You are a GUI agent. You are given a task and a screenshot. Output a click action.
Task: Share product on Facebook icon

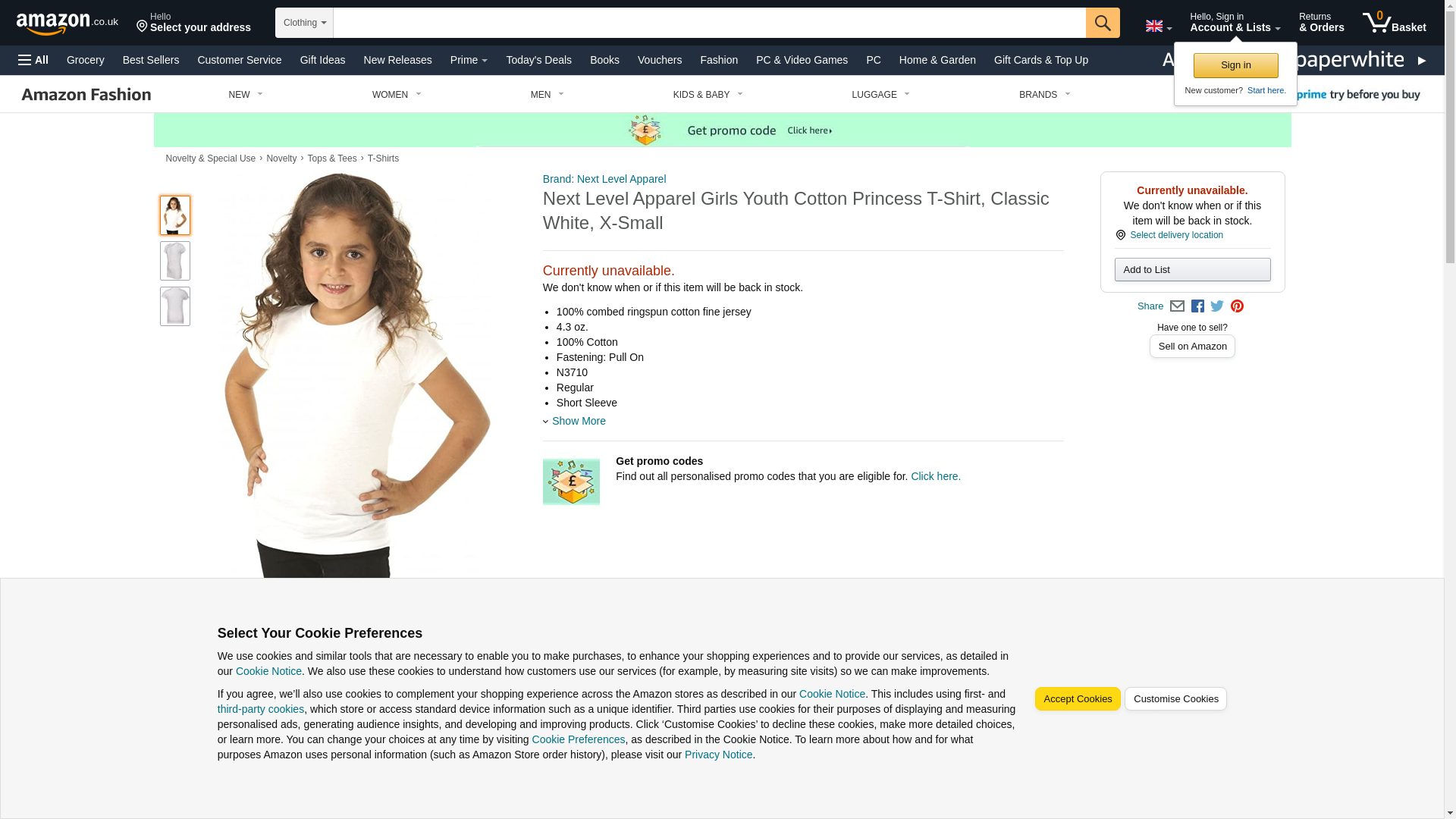click(x=1197, y=306)
